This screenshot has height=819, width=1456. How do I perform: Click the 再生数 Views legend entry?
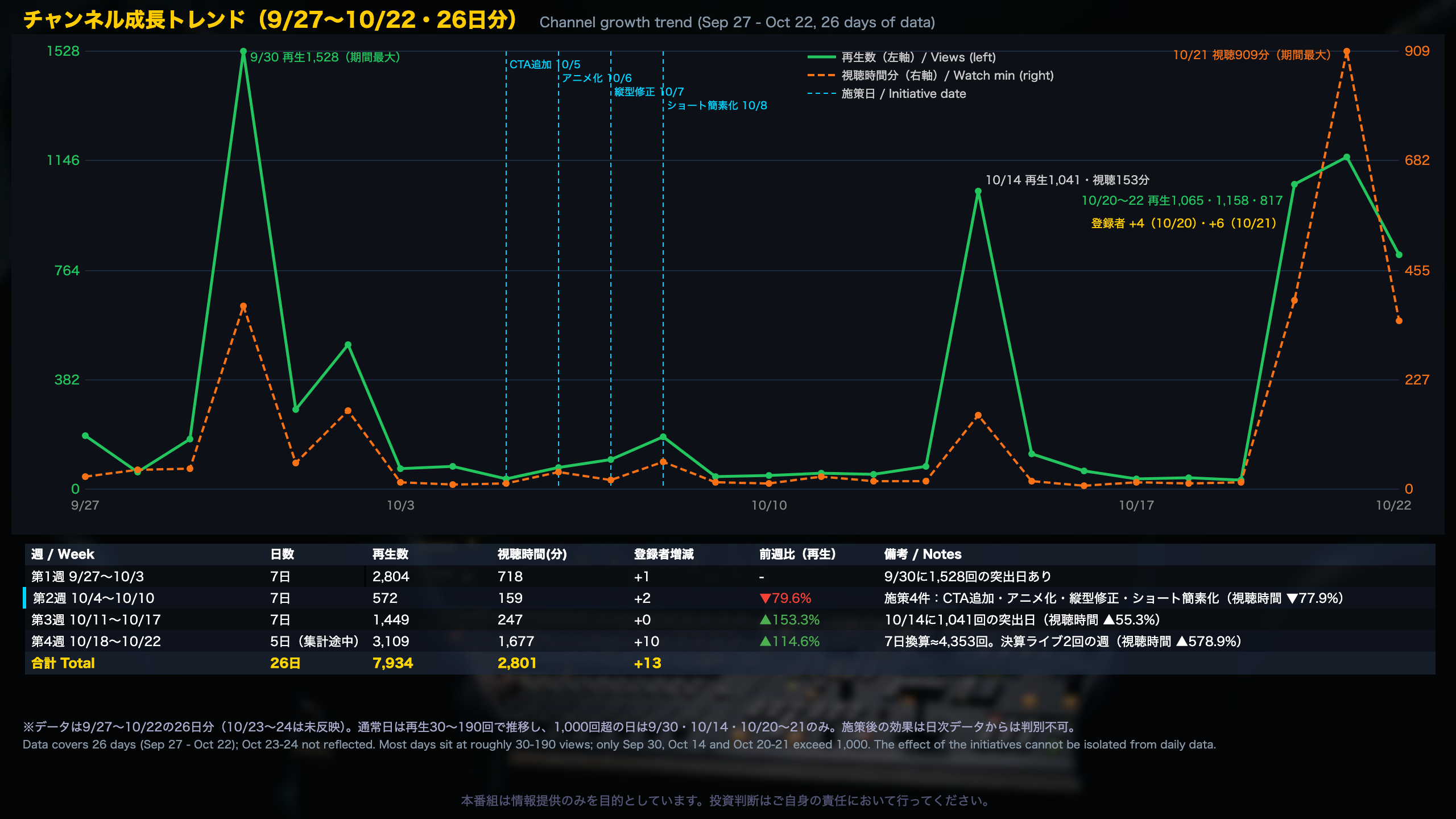901,57
